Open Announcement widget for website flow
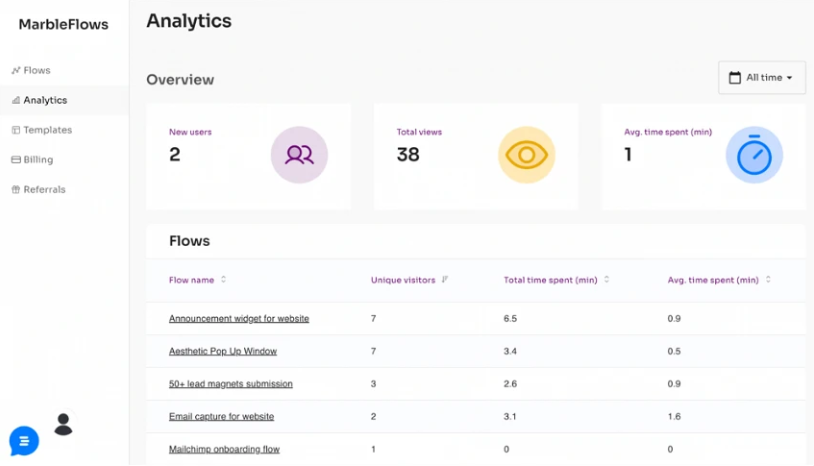Screen dimensions: 814x466 click(239, 319)
